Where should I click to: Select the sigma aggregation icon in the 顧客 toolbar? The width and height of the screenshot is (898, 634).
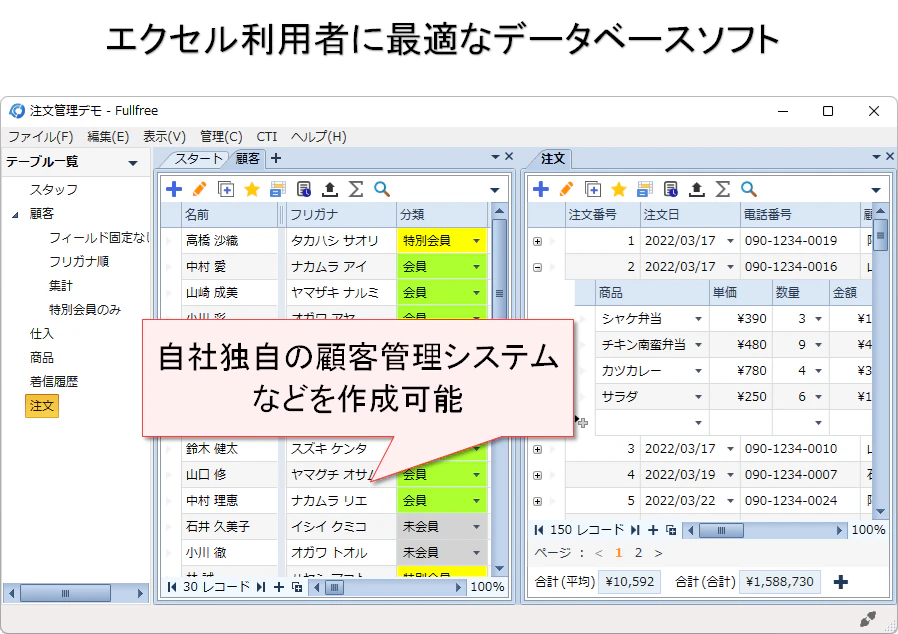pos(356,188)
